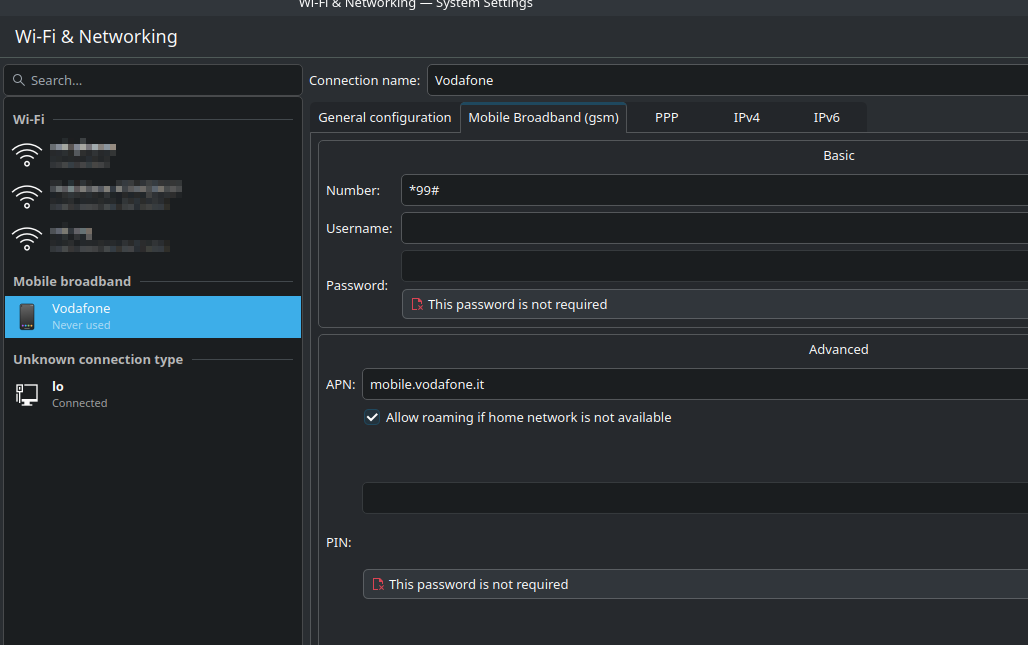Click the APN field mobile.vodafone.it

click(x=695, y=384)
